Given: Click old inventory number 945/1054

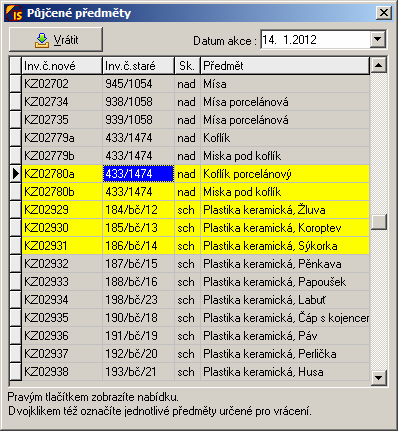Looking at the screenshot, I should (138, 84).
